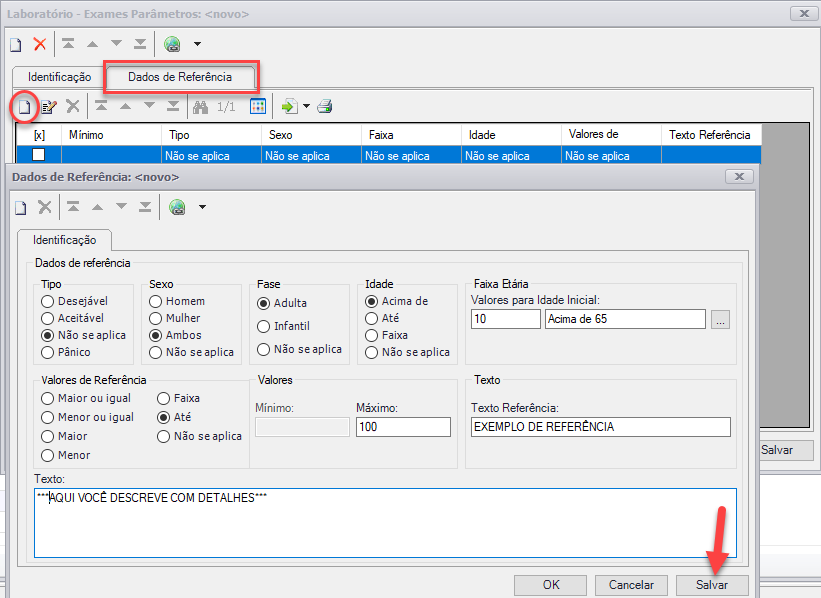Add new reference data row in grid toolbar
The width and height of the screenshot is (821, 598).
pos(24,107)
